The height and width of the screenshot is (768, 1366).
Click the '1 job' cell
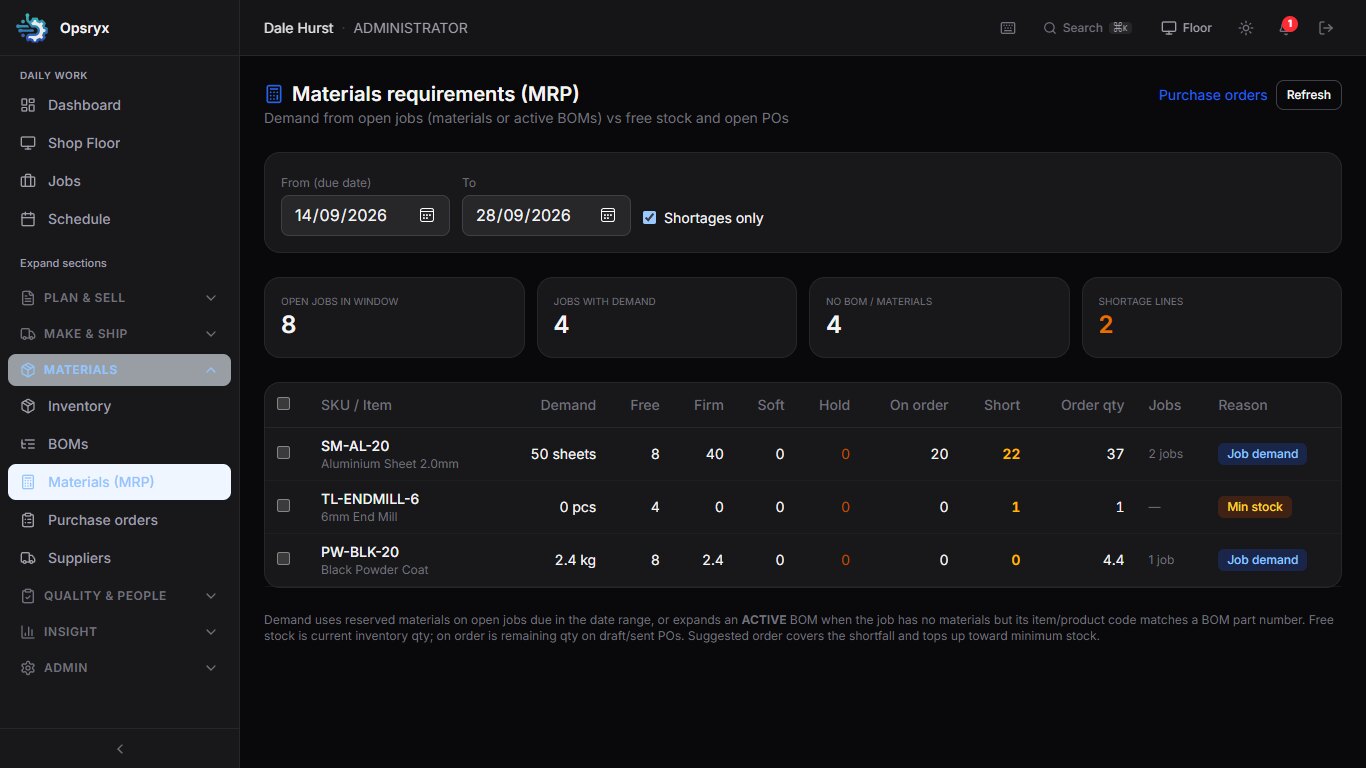pos(1162,560)
